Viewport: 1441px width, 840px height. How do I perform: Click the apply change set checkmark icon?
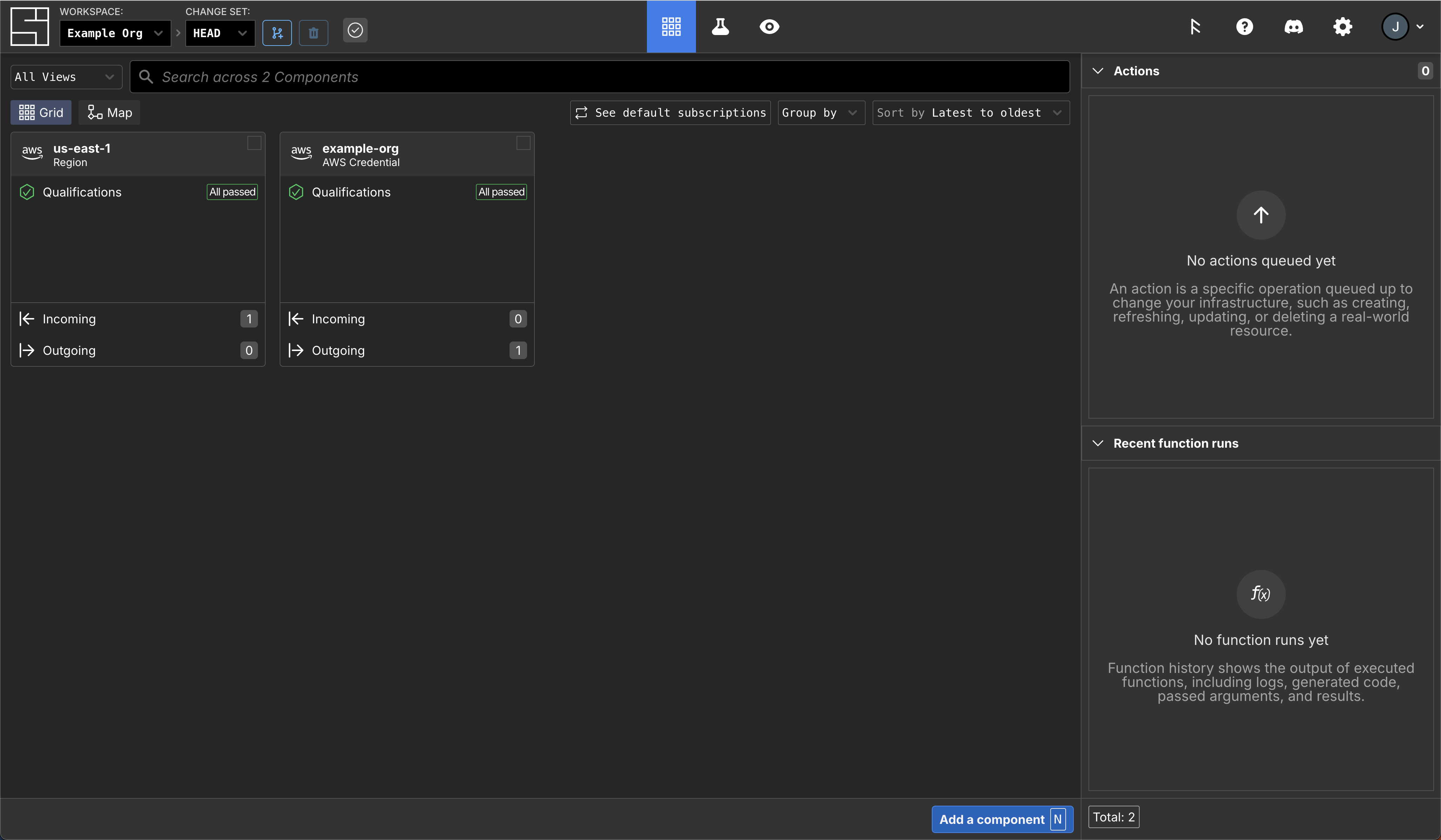[x=355, y=30]
